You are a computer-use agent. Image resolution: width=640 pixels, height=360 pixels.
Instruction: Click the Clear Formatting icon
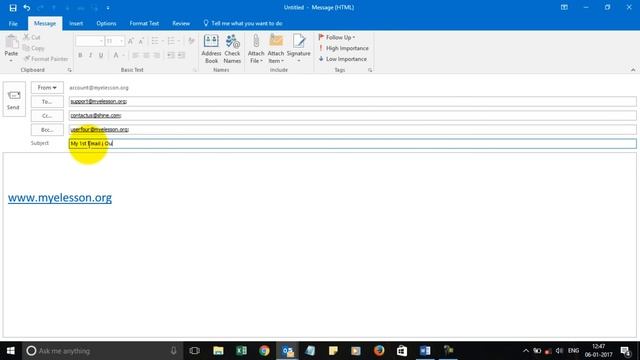(191, 41)
